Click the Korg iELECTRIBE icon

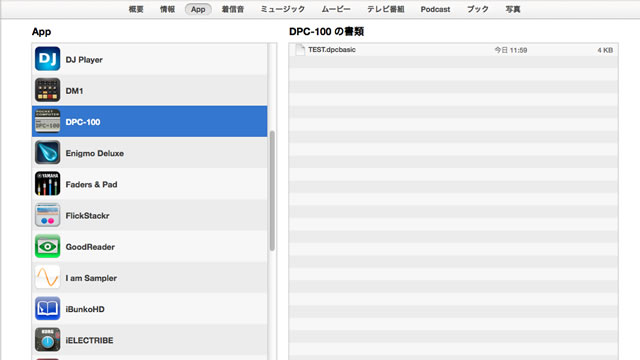pos(47,340)
